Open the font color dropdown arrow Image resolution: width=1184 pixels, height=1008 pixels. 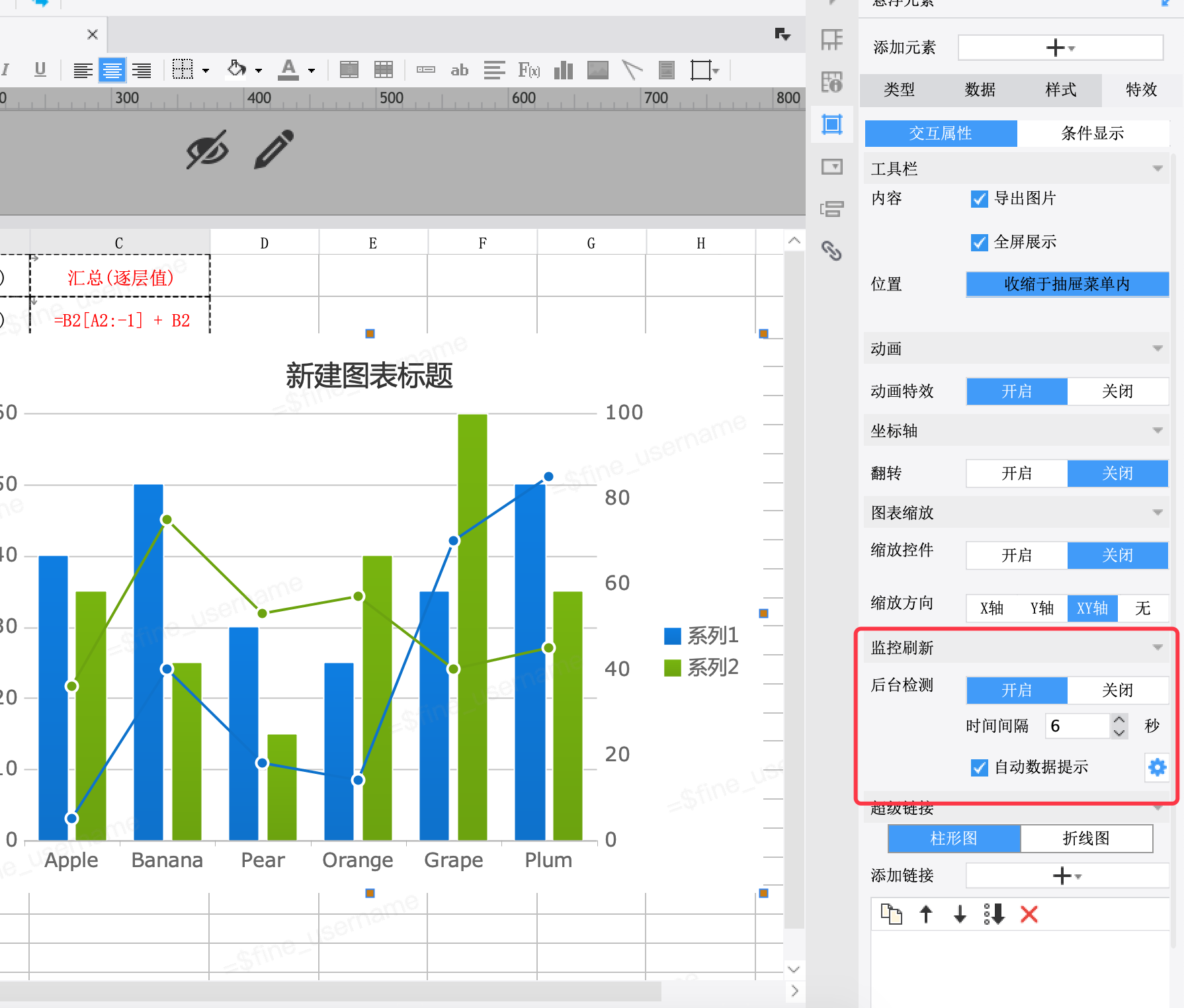(312, 70)
